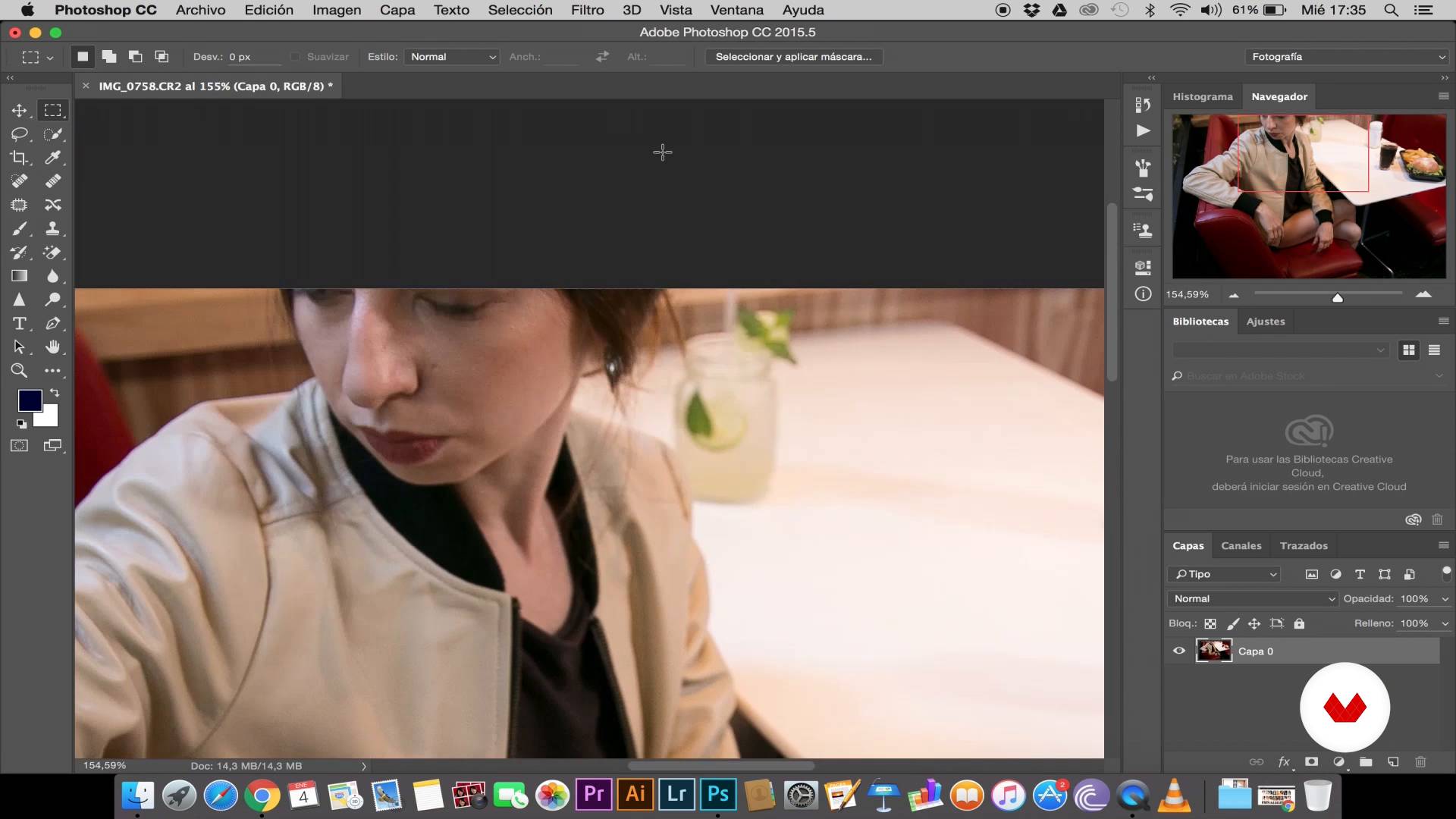Switch Bibliotecas to list view
The height and width of the screenshot is (819, 1456).
click(1434, 350)
